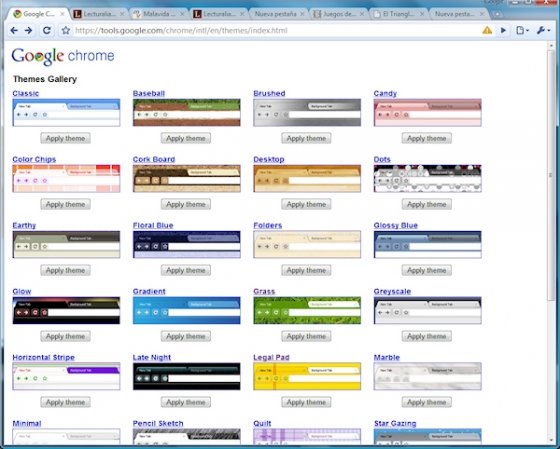Open the Dots theme link
This screenshot has width=560, height=449.
382,159
